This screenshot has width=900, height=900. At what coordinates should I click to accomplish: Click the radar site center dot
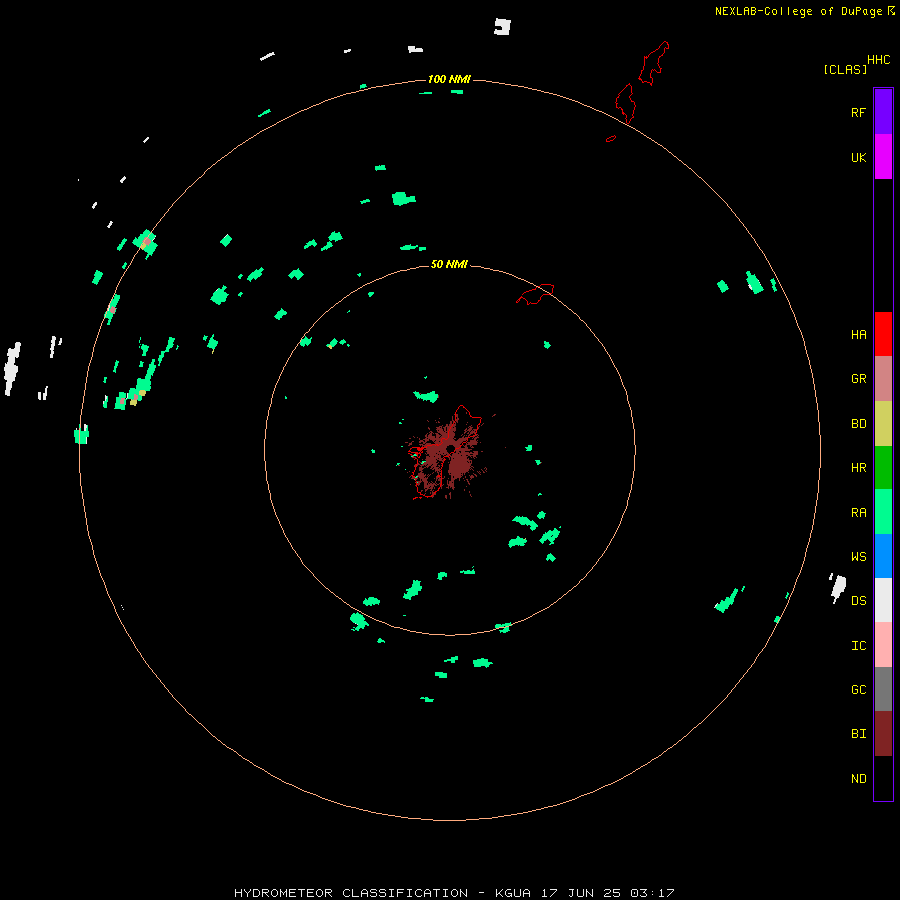click(451, 448)
